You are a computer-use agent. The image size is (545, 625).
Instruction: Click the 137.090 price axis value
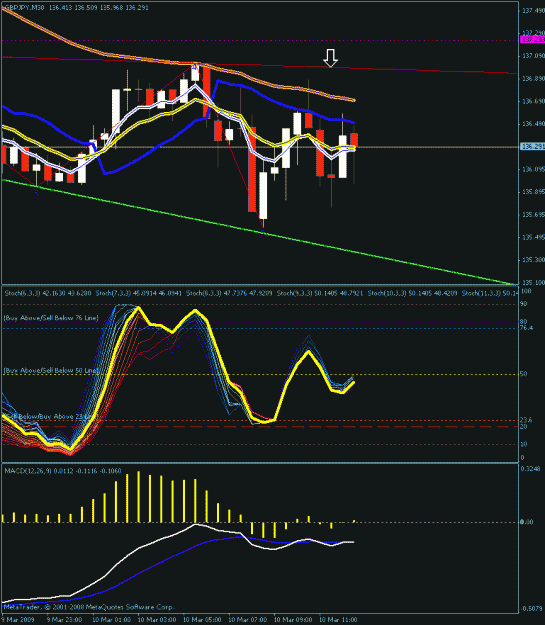pyautogui.click(x=533, y=56)
